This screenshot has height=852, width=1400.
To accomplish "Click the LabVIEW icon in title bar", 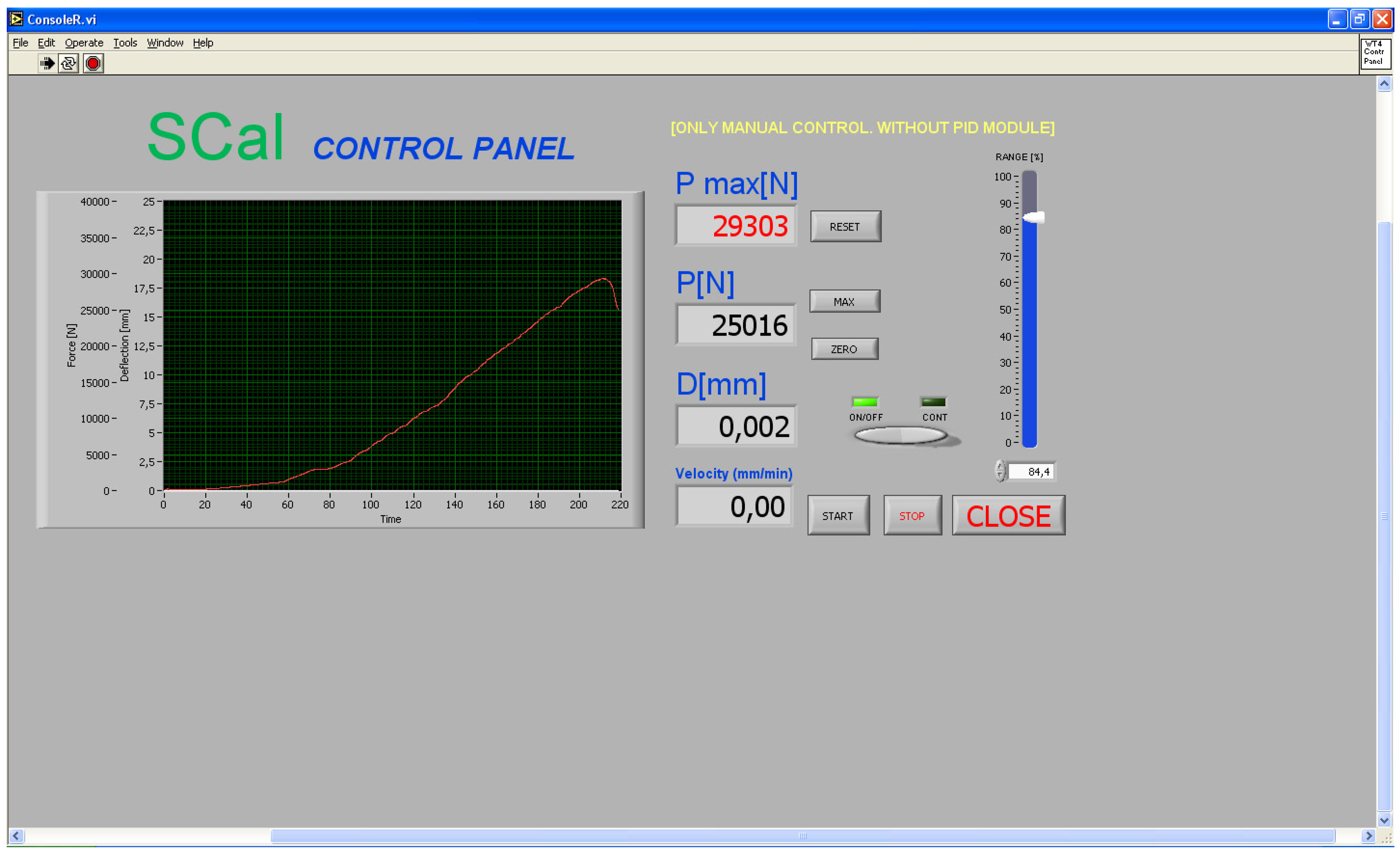I will click(16, 19).
